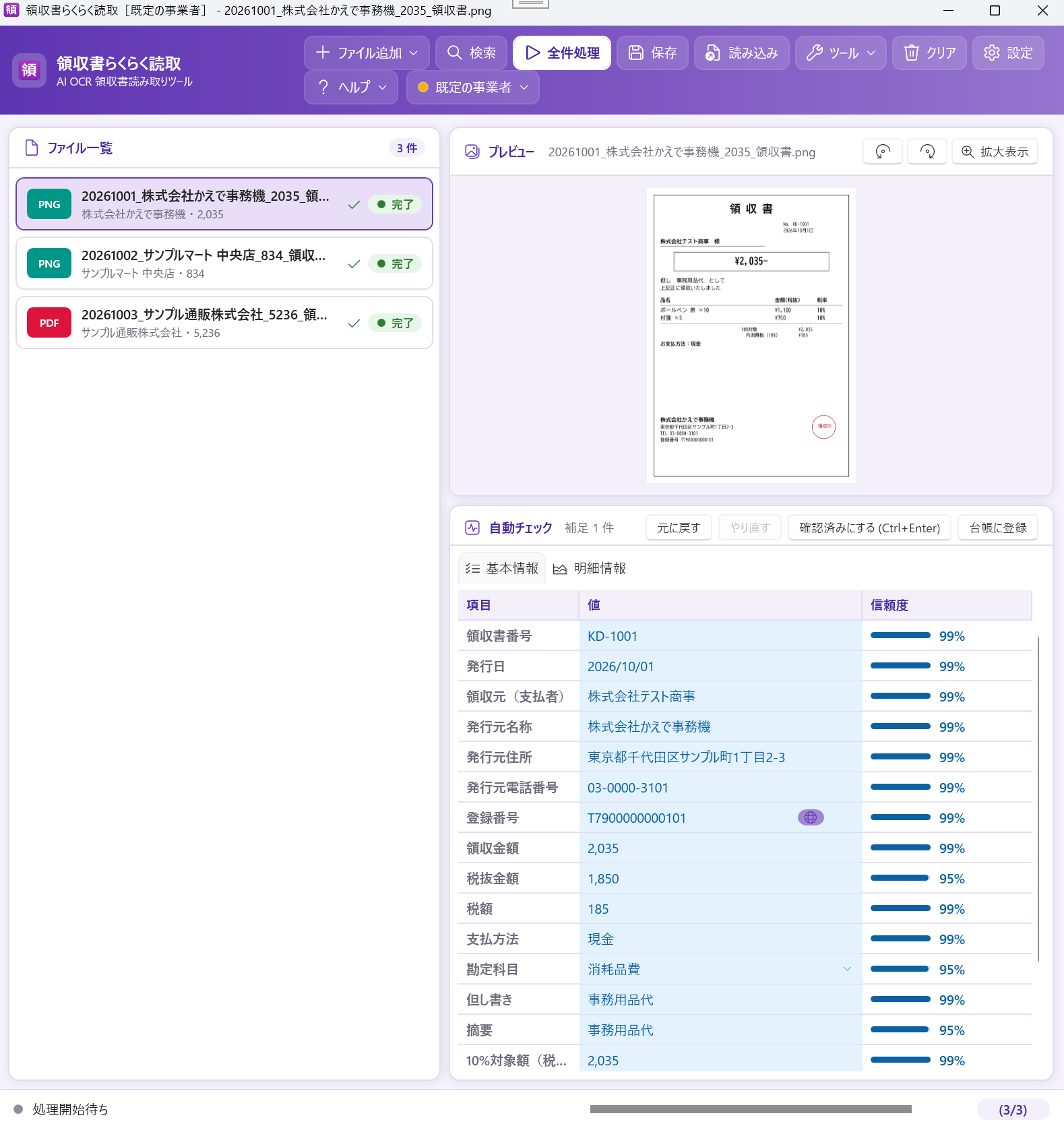Rotate preview counterclockwise icon

882,152
